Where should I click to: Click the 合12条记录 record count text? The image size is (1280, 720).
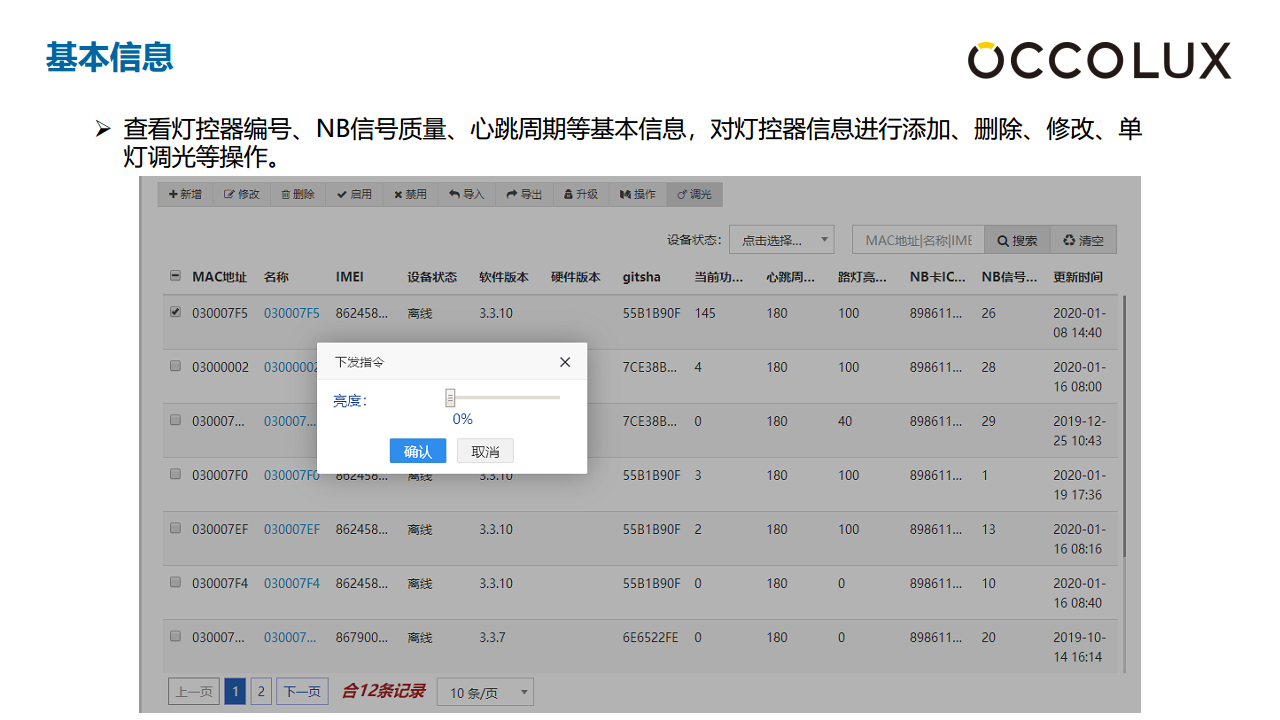383,691
